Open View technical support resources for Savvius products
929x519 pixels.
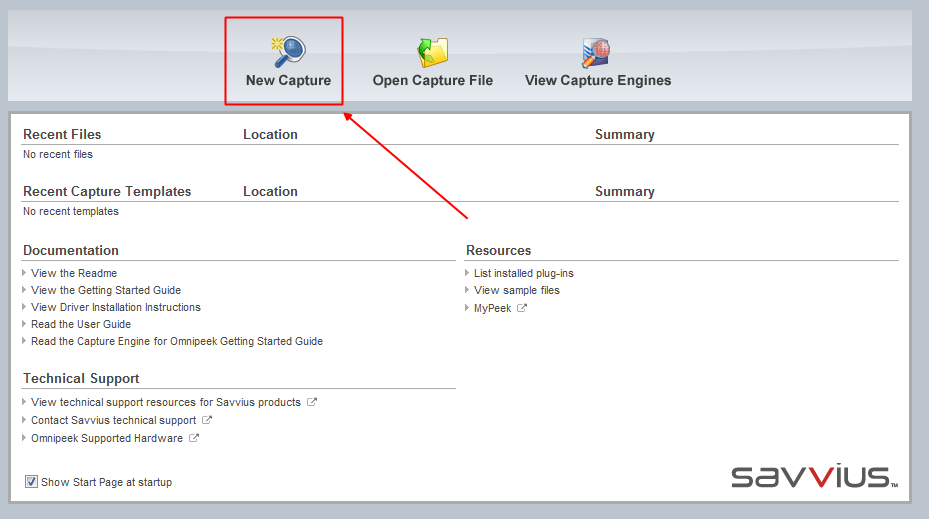pyautogui.click(x=166, y=402)
